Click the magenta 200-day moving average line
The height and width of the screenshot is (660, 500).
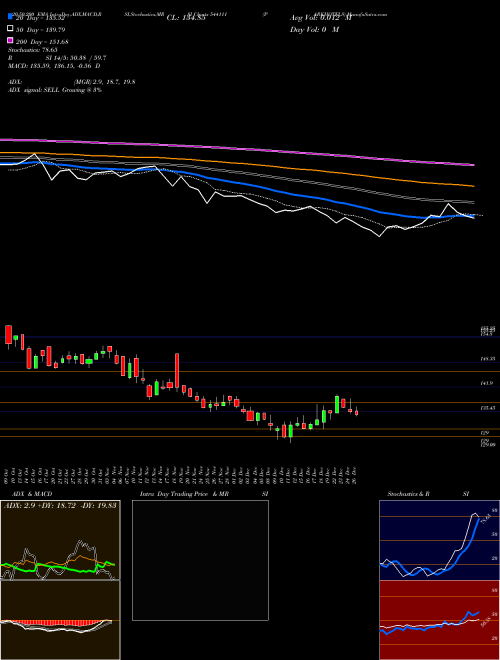tap(236, 148)
